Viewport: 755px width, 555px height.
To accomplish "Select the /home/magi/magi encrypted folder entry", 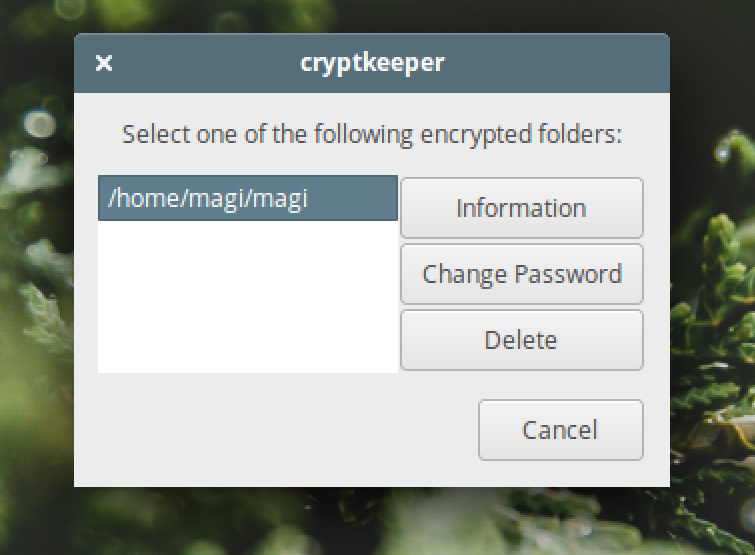I will (247, 198).
